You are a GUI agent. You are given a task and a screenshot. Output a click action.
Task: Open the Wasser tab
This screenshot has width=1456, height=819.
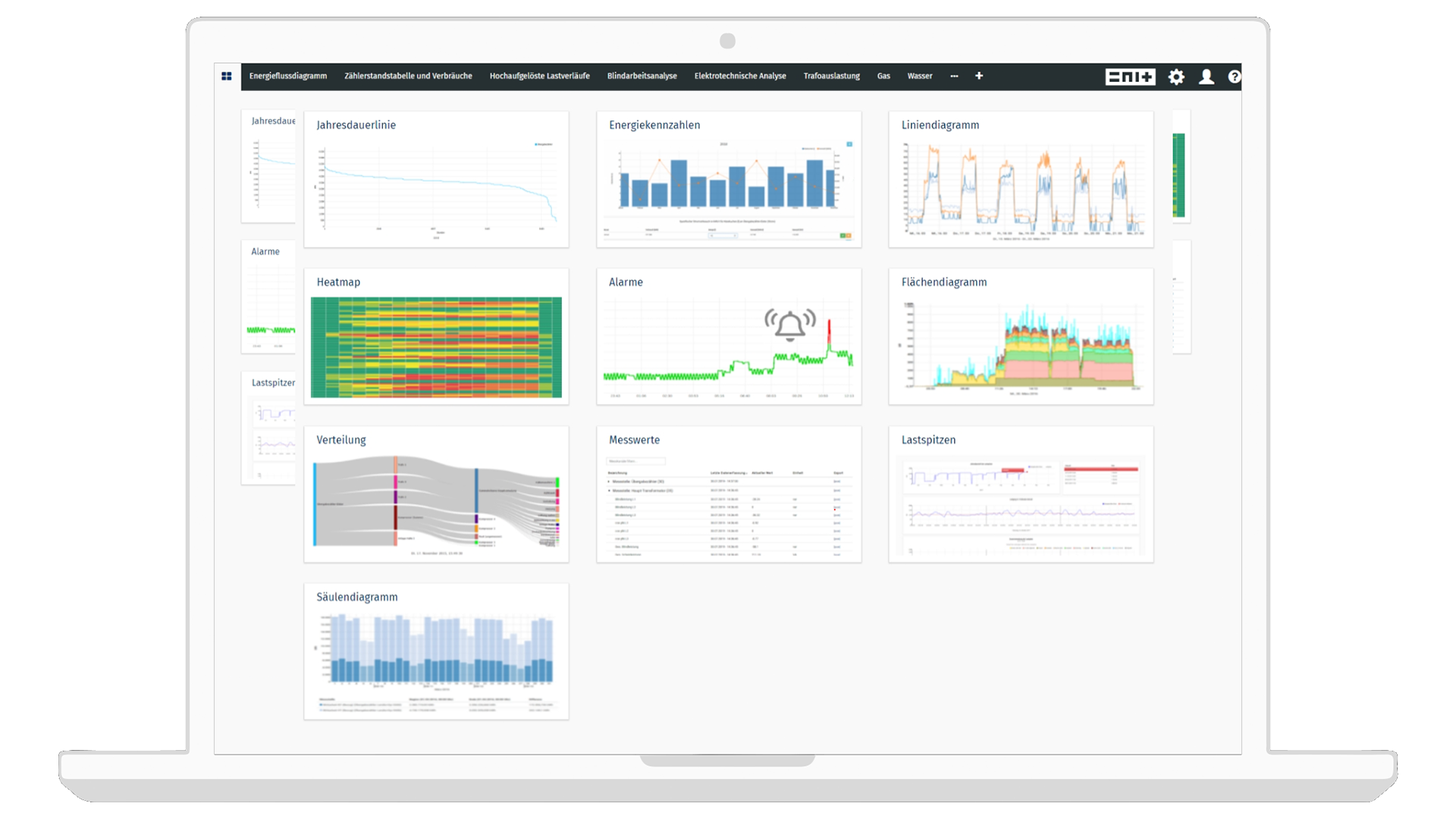click(x=919, y=76)
